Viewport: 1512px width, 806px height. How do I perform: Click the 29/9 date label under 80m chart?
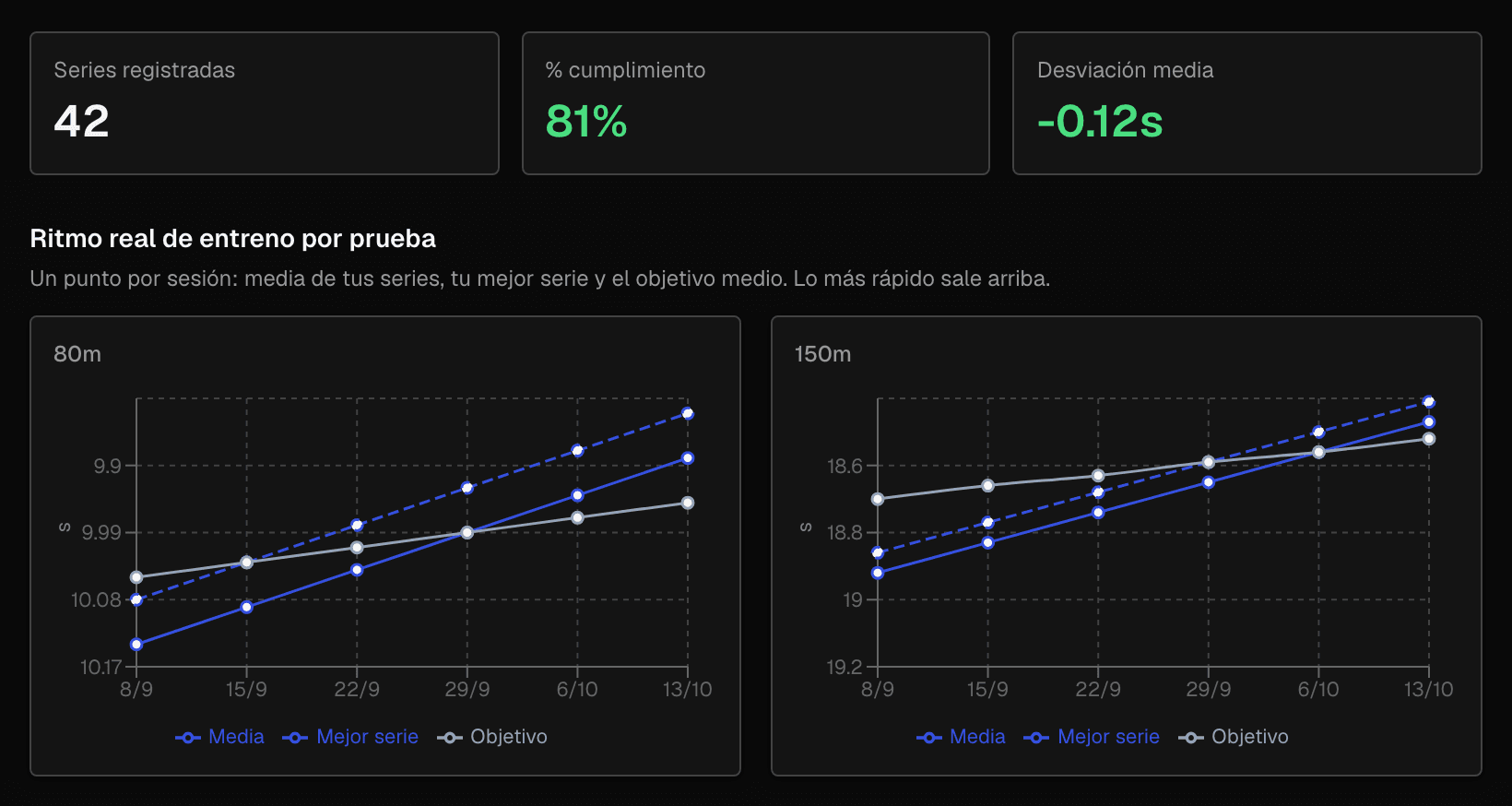point(467,690)
